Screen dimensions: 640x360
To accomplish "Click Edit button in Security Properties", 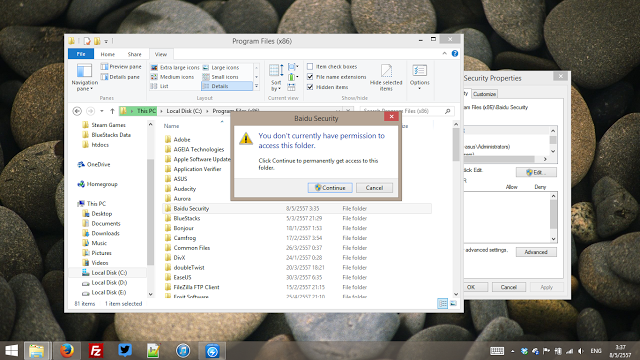I will pos(536,172).
